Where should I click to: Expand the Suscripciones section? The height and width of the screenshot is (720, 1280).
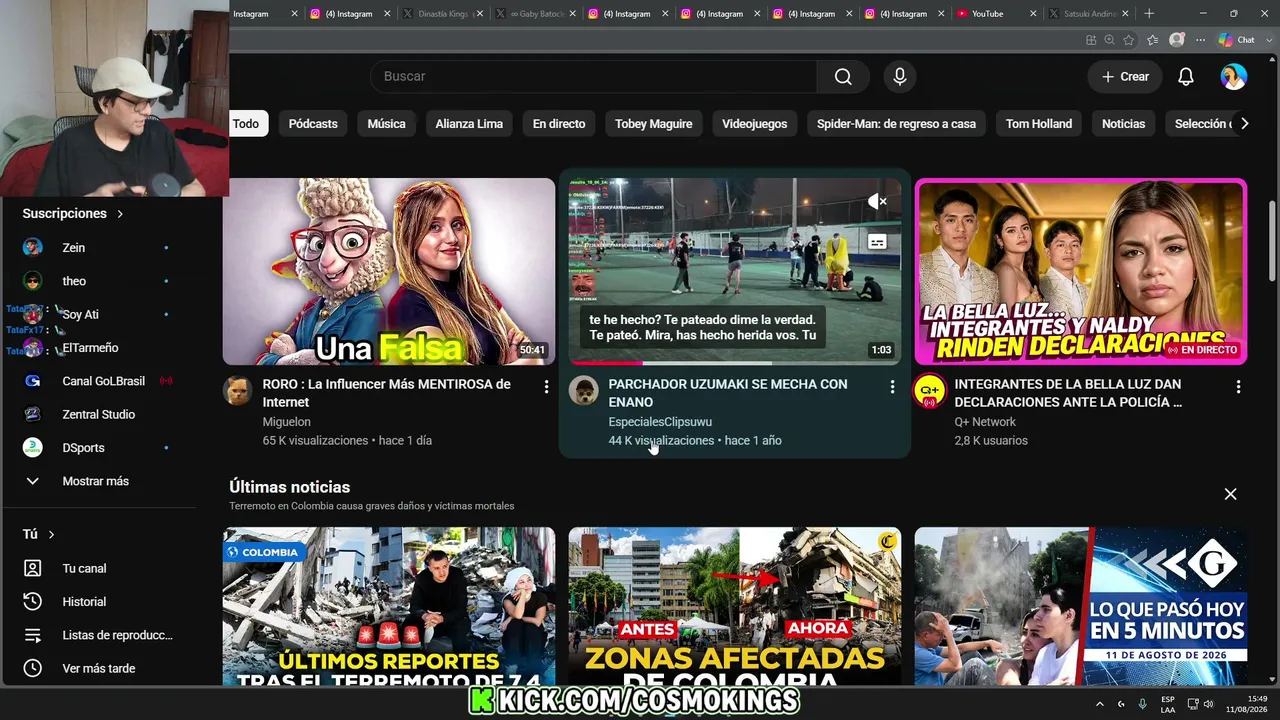(73, 214)
